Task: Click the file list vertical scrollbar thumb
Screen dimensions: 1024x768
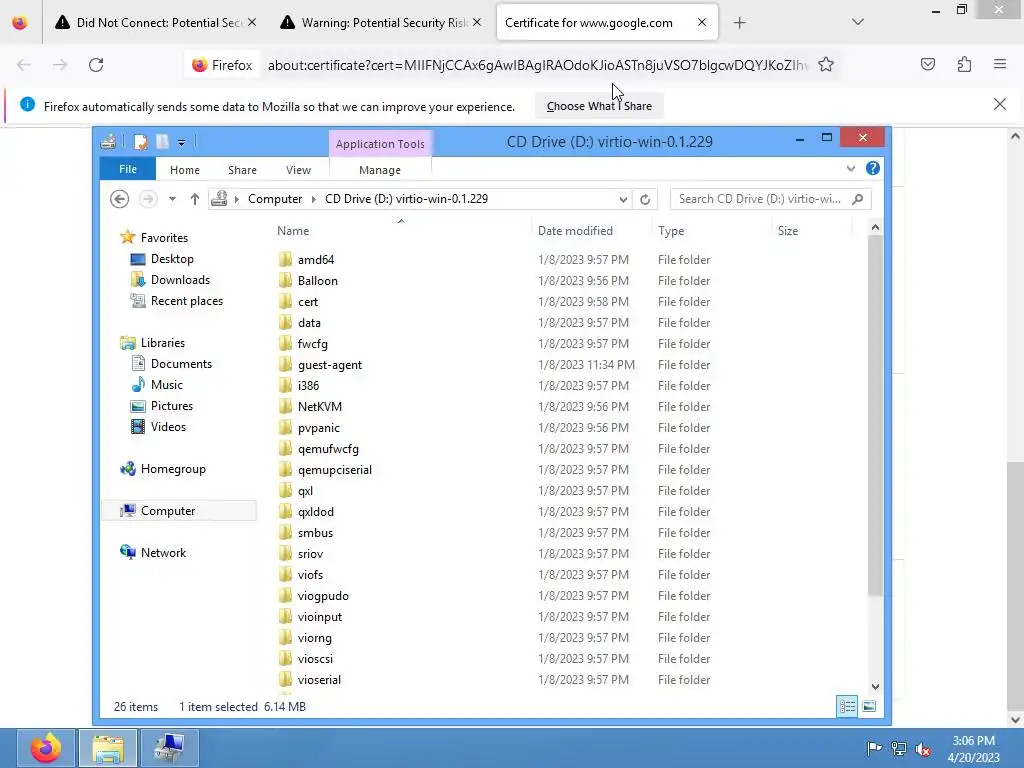Action: coord(875,416)
